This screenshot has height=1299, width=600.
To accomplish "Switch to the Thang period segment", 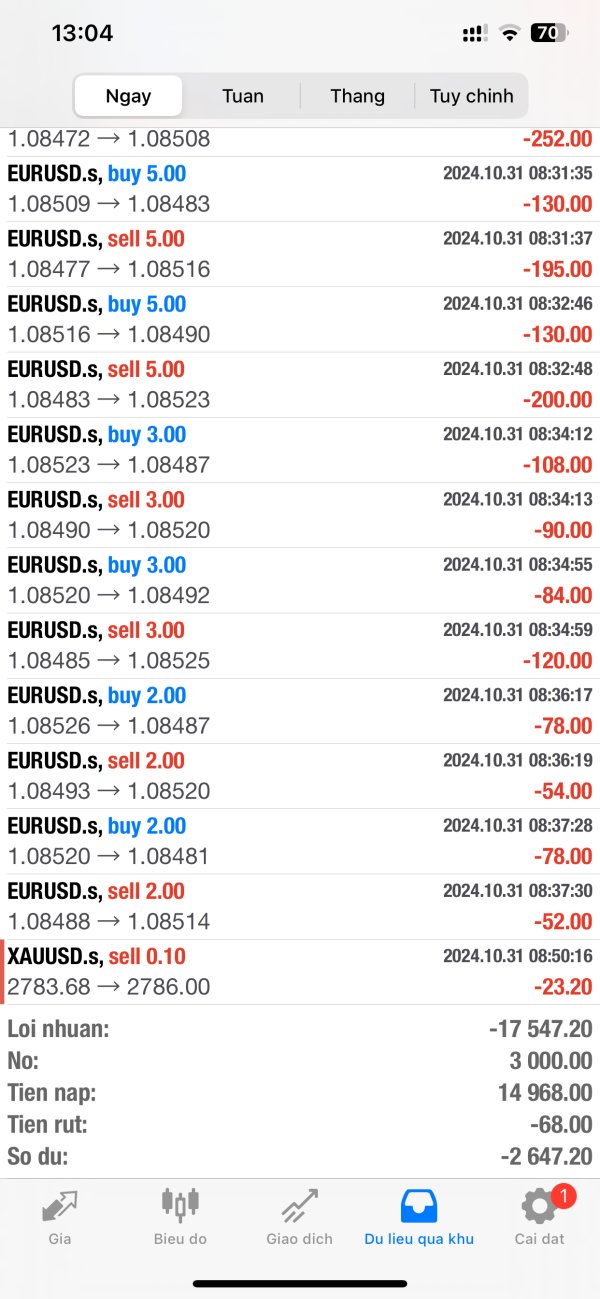I will pos(357,96).
